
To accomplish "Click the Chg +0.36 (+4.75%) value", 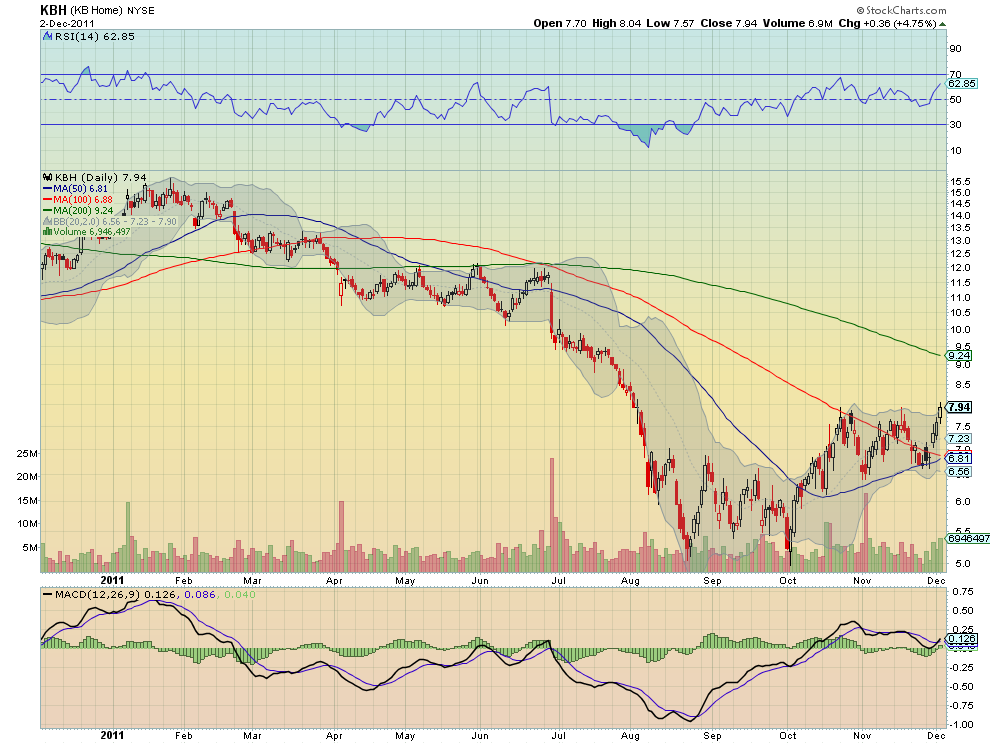I will (887, 23).
